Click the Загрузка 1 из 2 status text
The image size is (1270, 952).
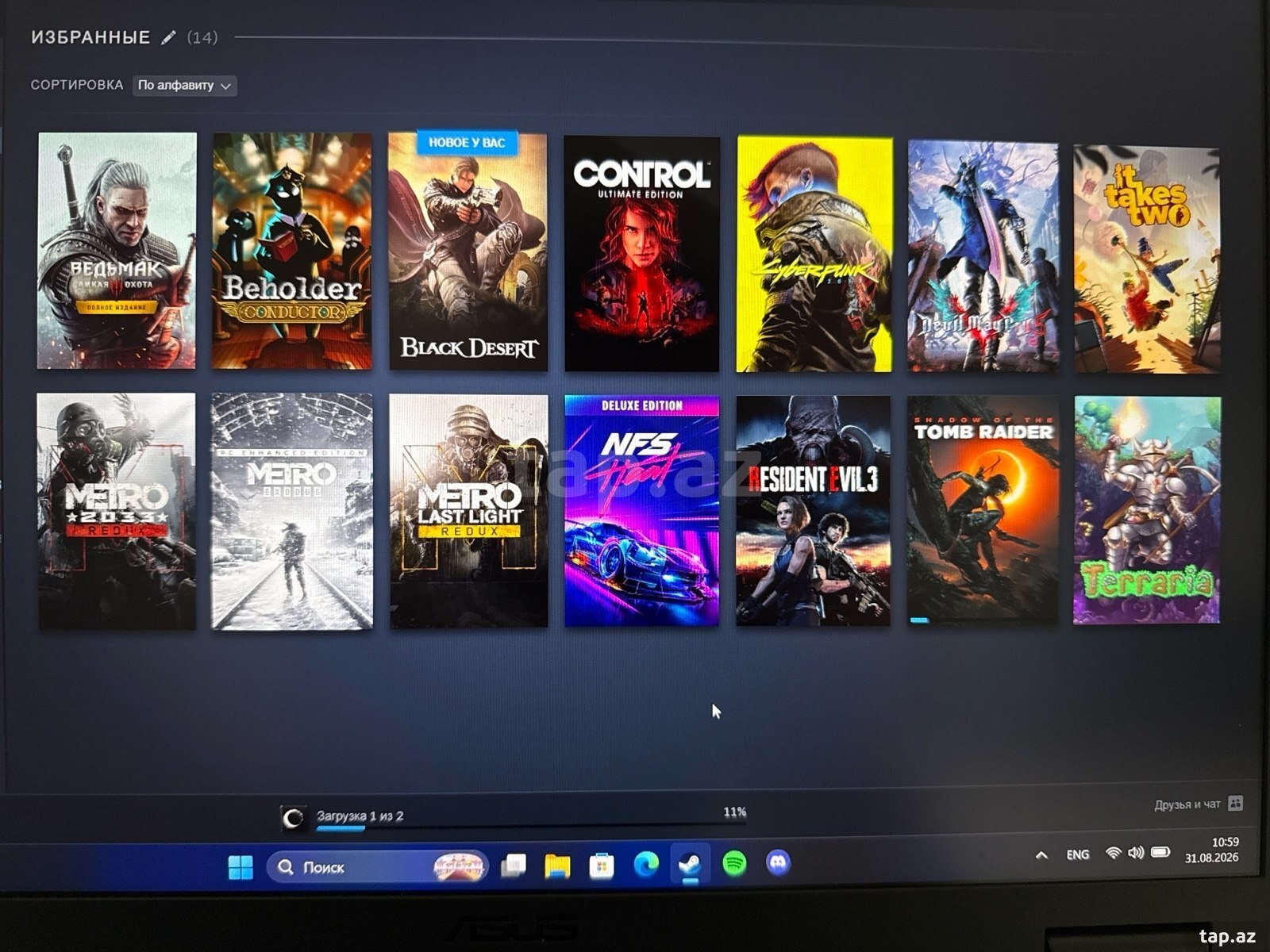point(360,816)
